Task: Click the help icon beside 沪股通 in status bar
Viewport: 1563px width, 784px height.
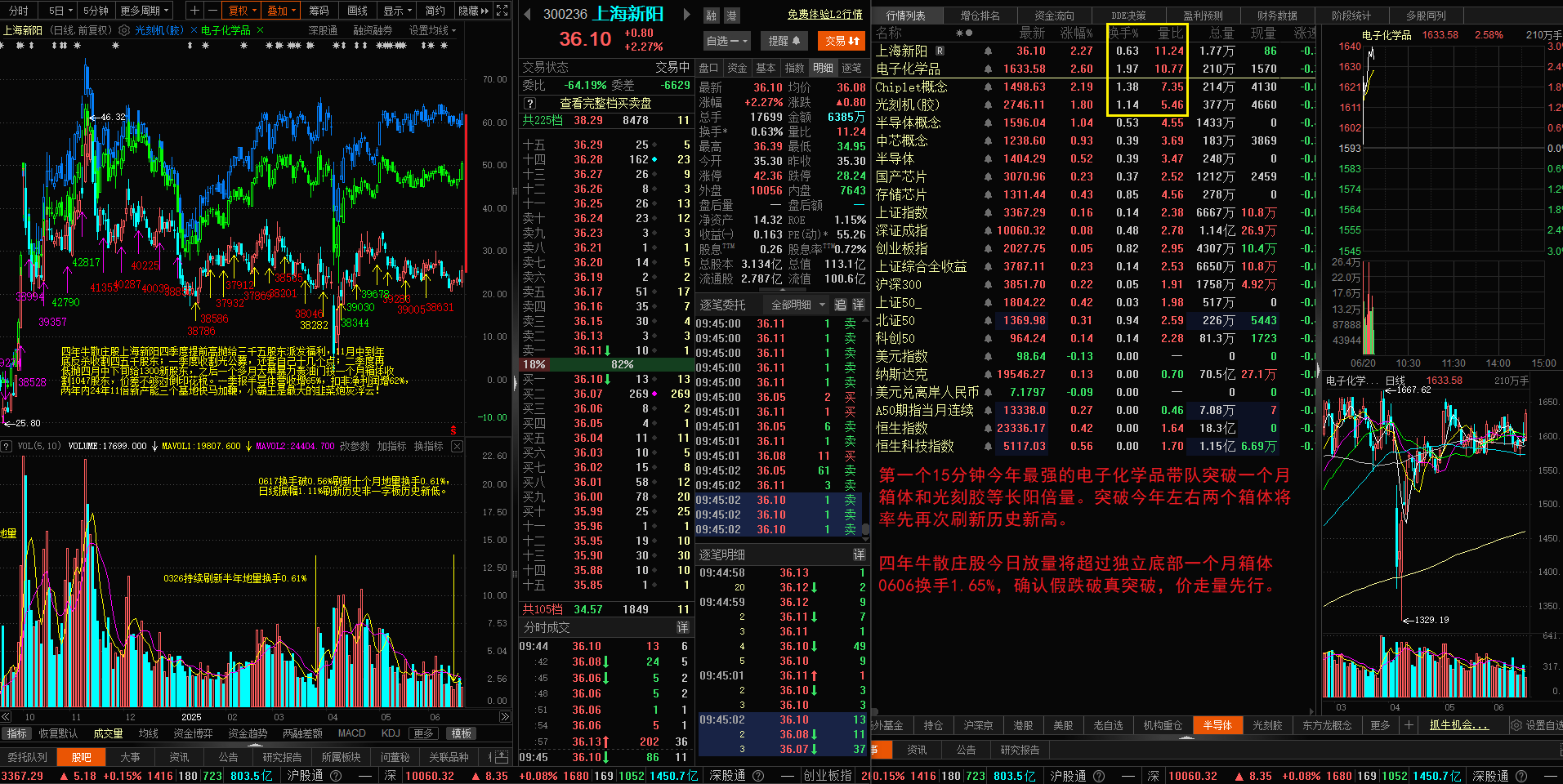Action: click(335, 776)
